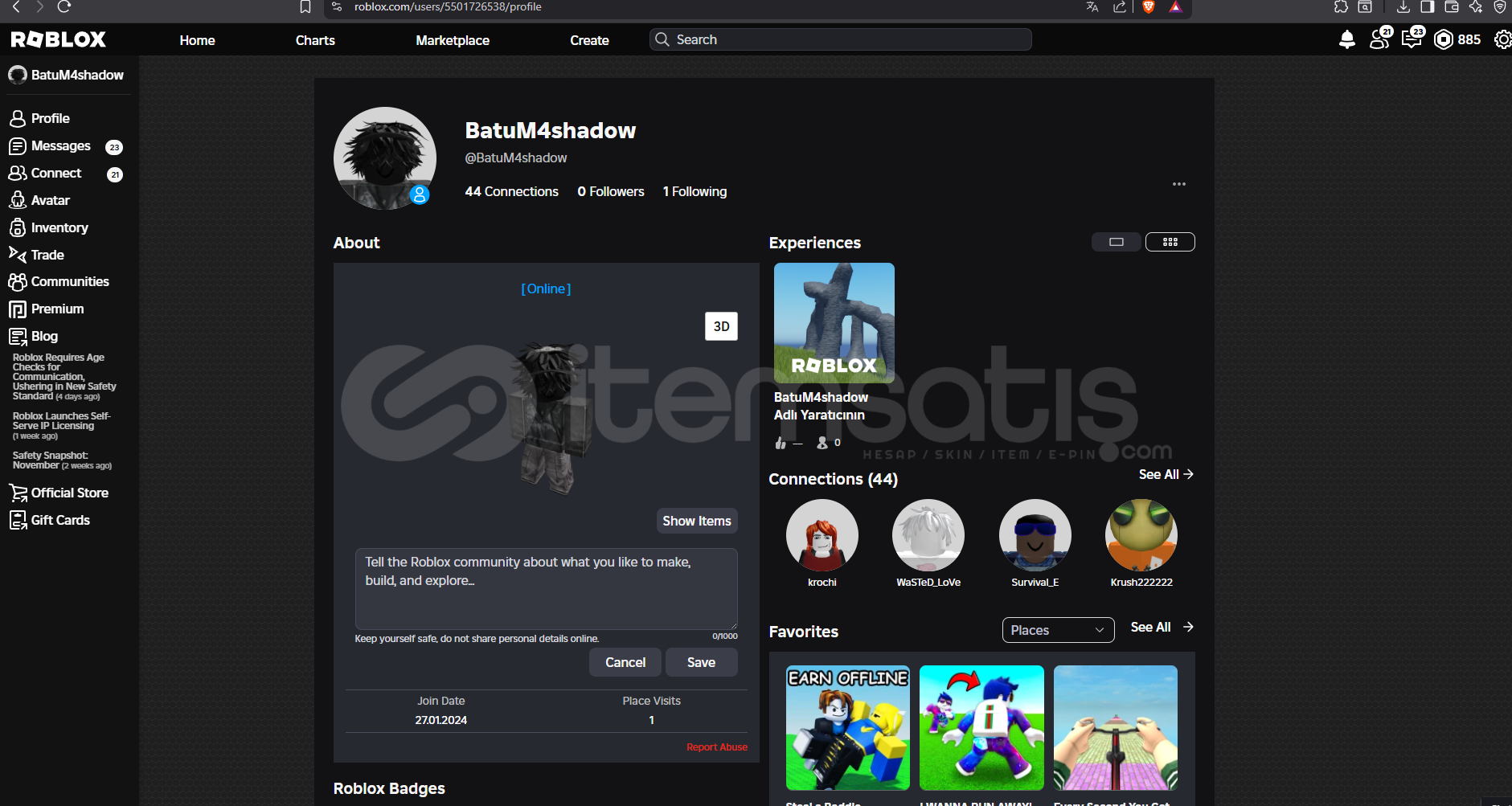The height and width of the screenshot is (806, 1512).
Task: Open the Brave Rewards triangle icon
Action: tap(1175, 6)
